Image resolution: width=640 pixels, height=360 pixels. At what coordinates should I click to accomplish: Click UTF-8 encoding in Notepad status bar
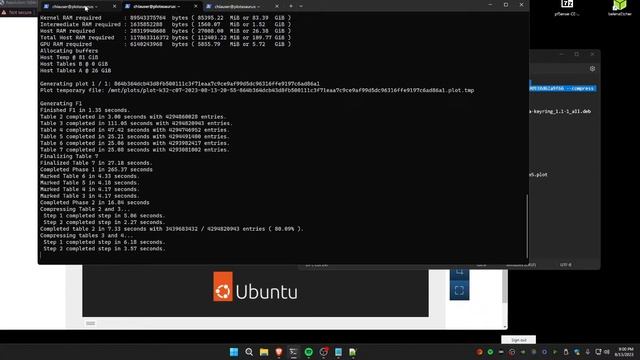pyautogui.click(x=565, y=265)
